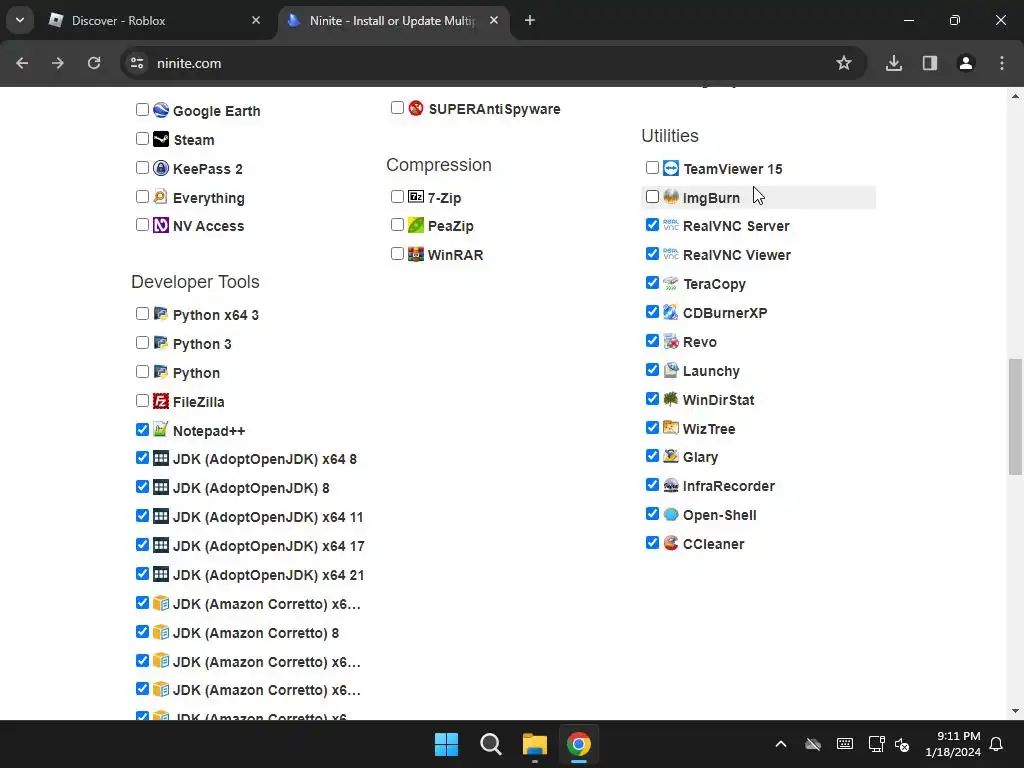The image size is (1024, 768).
Task: Bookmark this page with the star
Action: [x=844, y=63]
